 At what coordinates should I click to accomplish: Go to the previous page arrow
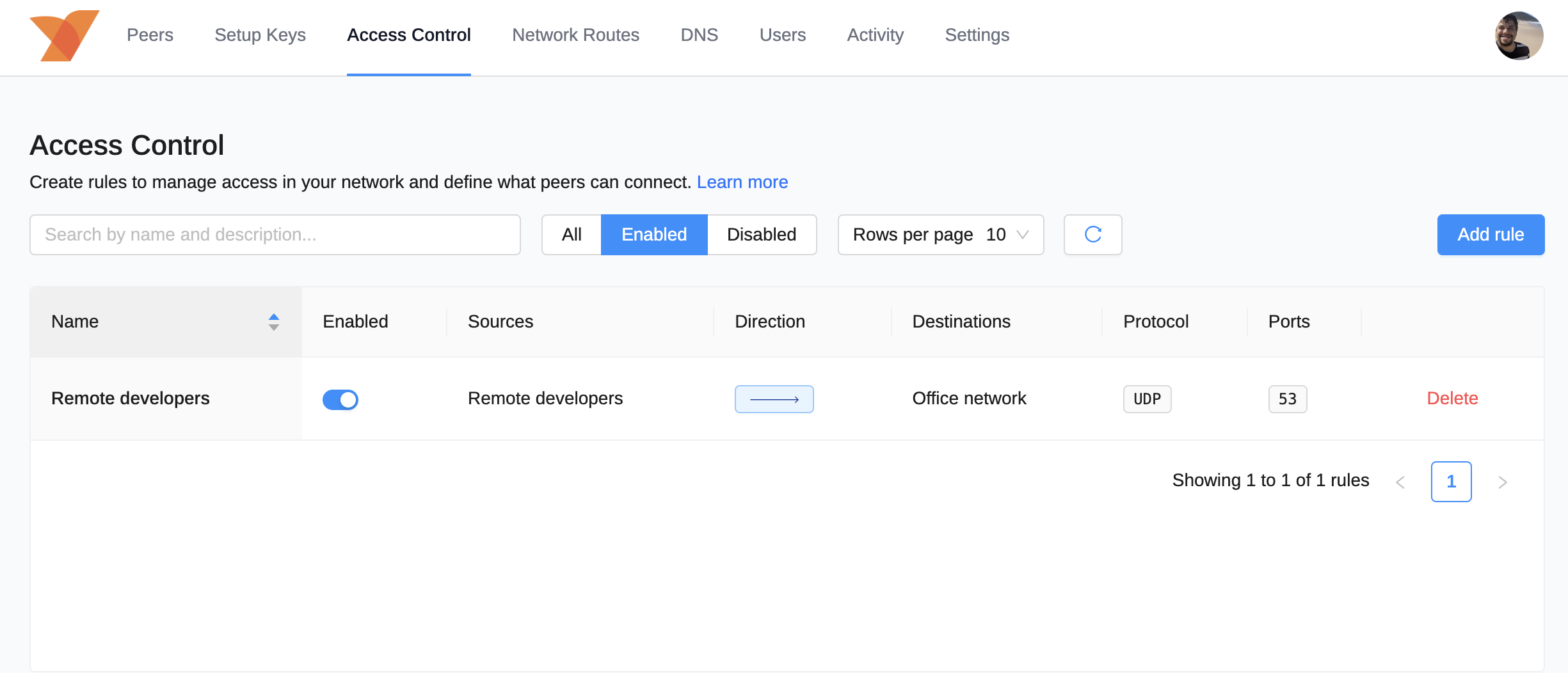pos(1400,482)
